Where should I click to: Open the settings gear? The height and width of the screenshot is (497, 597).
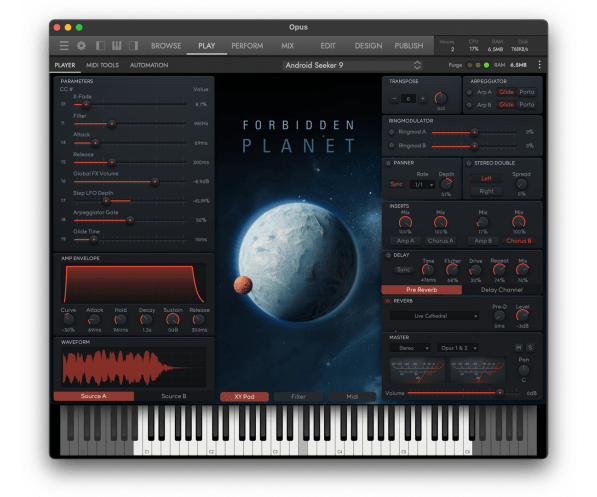pos(81,46)
